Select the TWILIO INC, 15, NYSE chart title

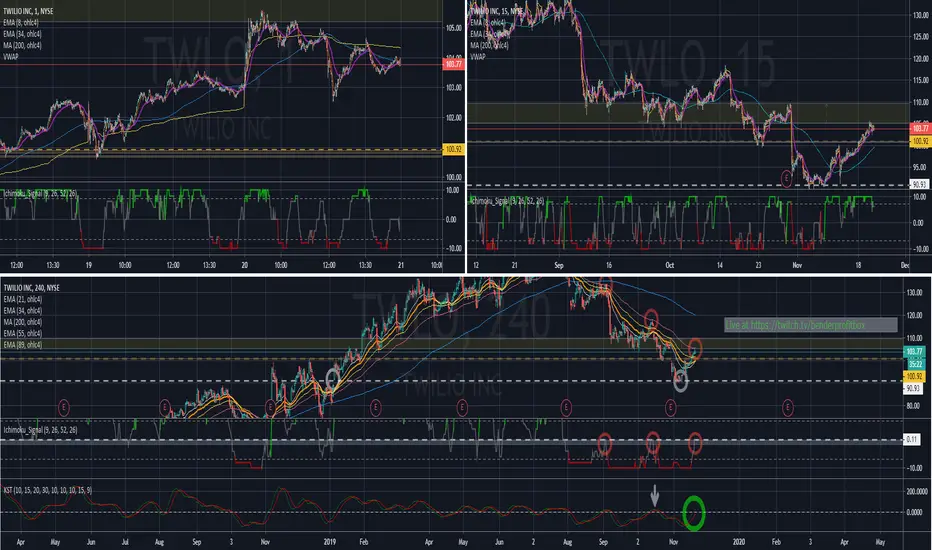pos(497,11)
